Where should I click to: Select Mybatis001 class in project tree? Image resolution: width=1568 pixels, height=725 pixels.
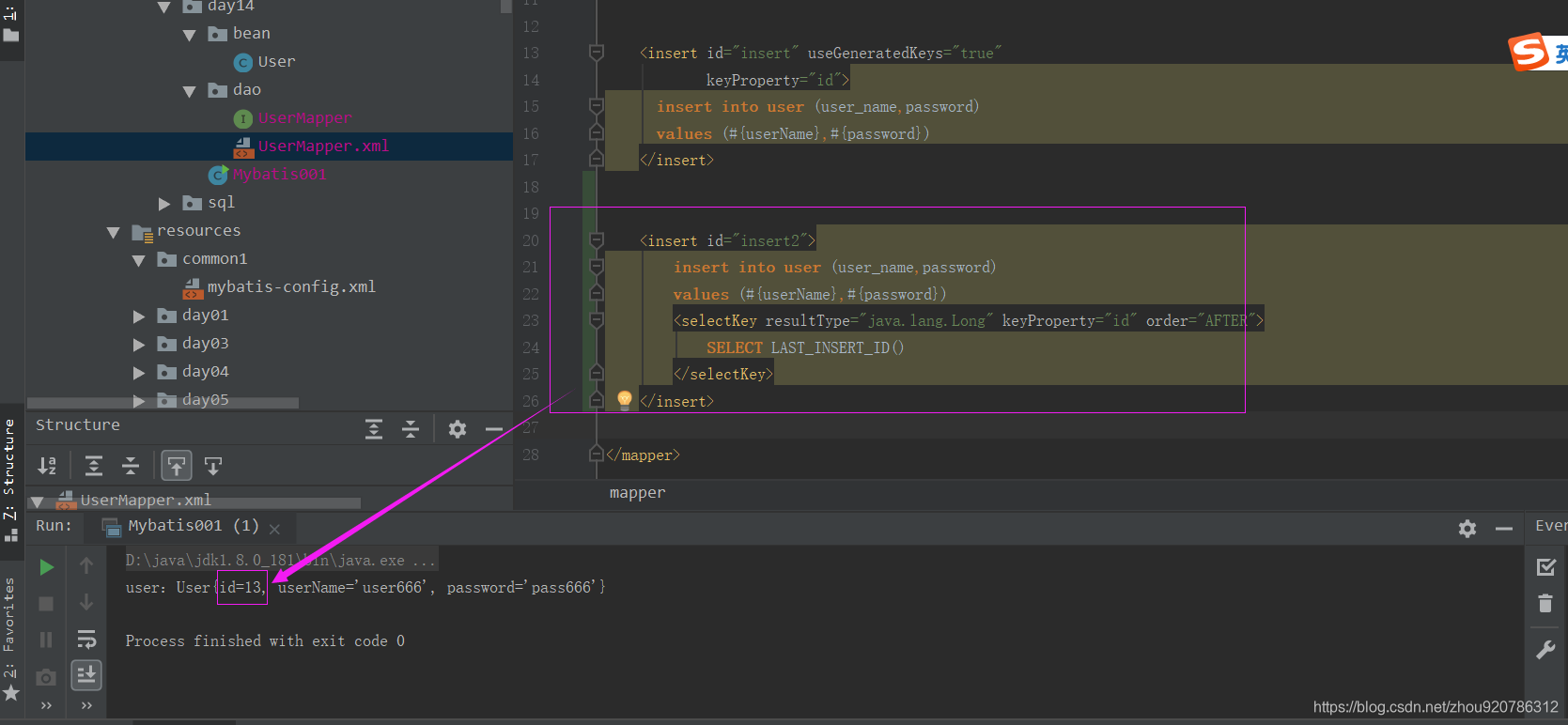pos(279,175)
